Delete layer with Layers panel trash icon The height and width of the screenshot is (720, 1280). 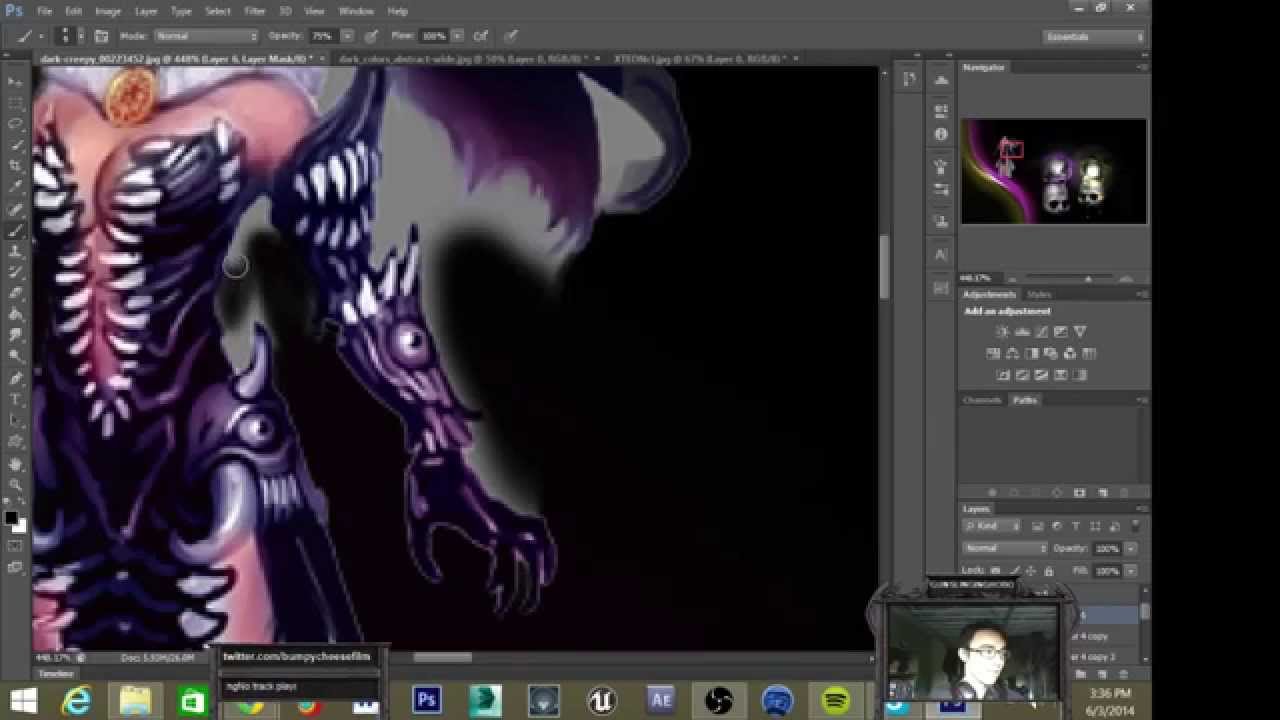coord(1123,675)
